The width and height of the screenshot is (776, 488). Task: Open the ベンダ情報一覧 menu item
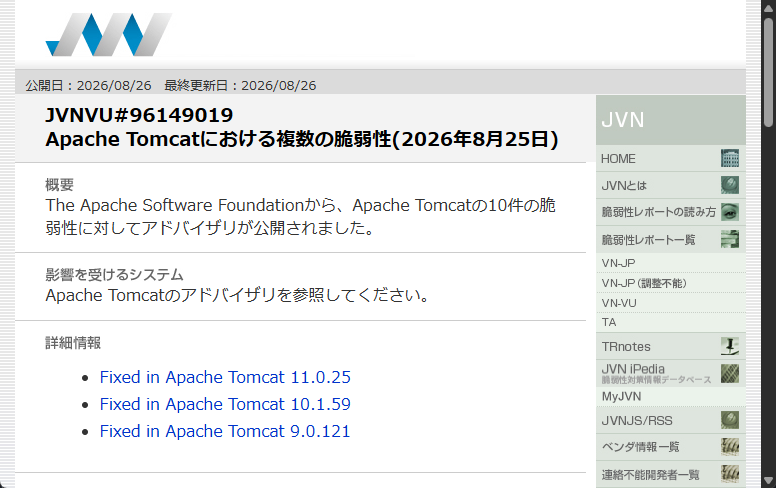(671, 447)
